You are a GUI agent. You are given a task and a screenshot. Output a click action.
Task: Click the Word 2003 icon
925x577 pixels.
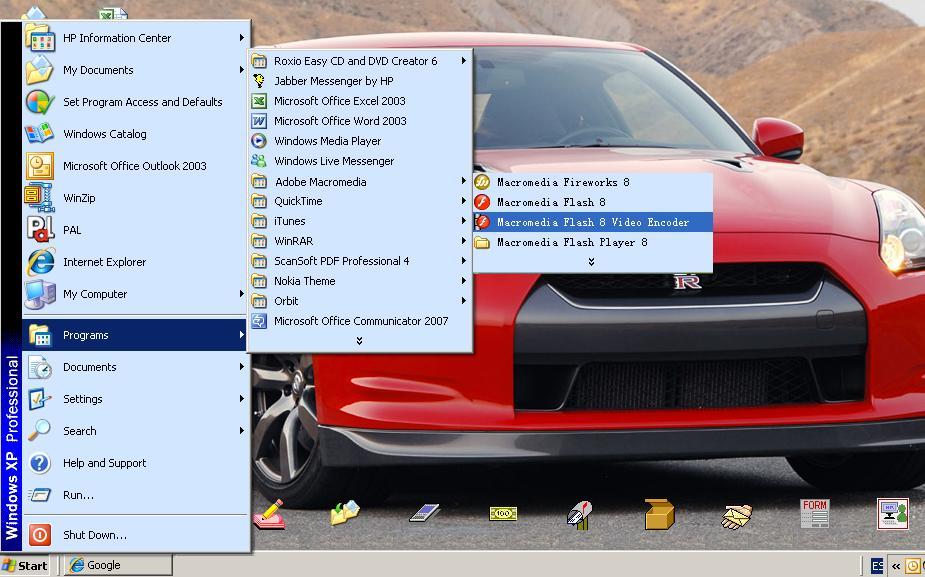pos(259,121)
